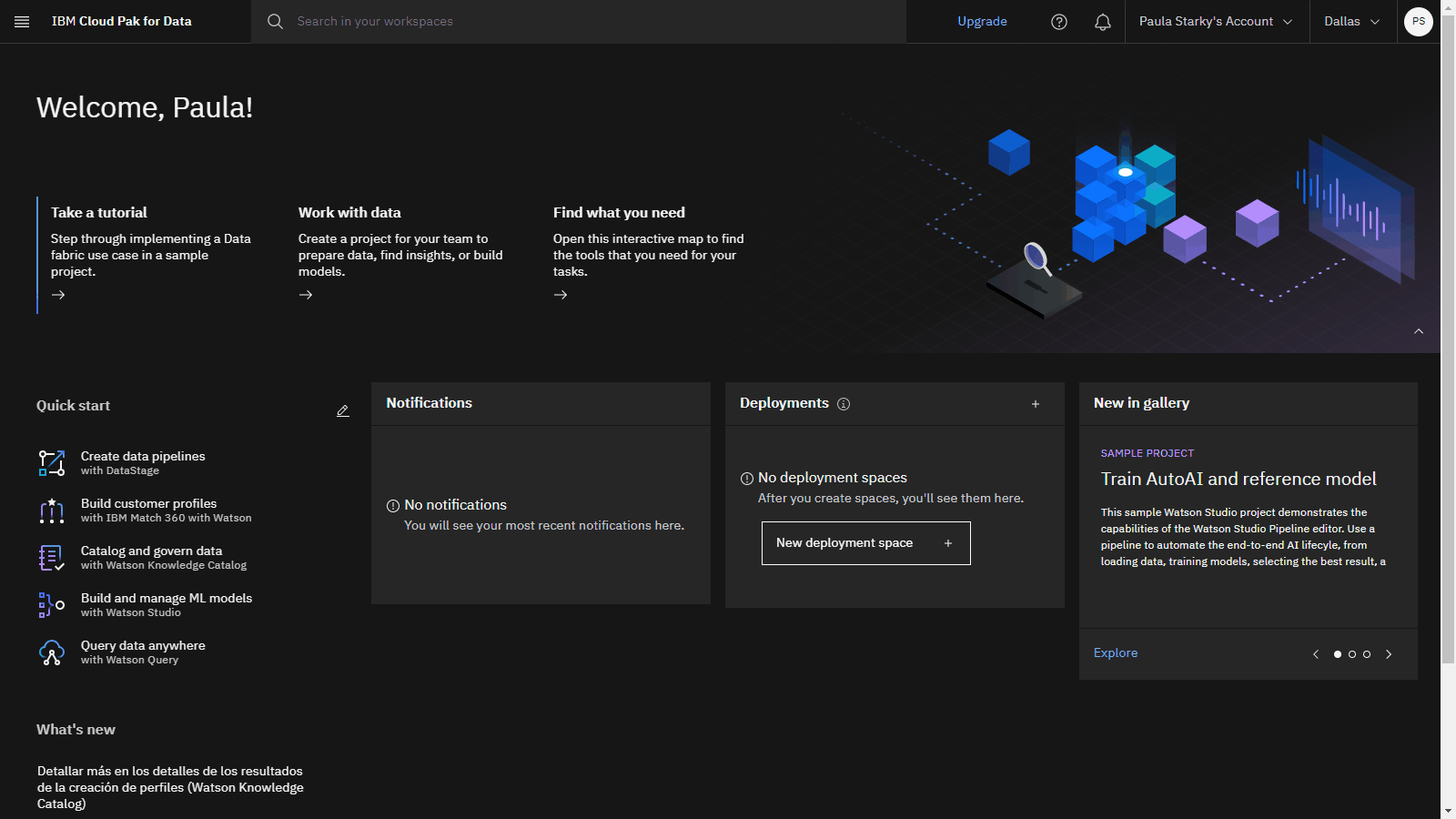Open the notifications bell icon
This screenshot has width=1456, height=819.
1103,22
